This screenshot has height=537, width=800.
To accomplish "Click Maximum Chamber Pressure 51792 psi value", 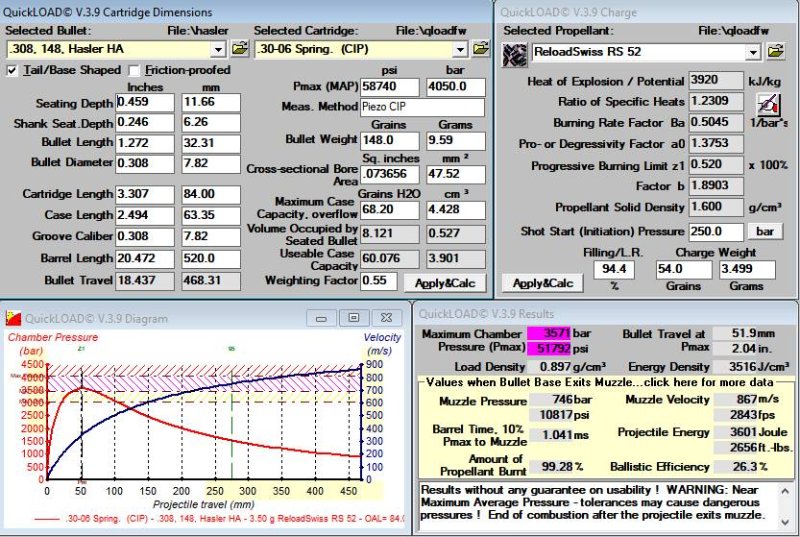I will pyautogui.click(x=548, y=349).
